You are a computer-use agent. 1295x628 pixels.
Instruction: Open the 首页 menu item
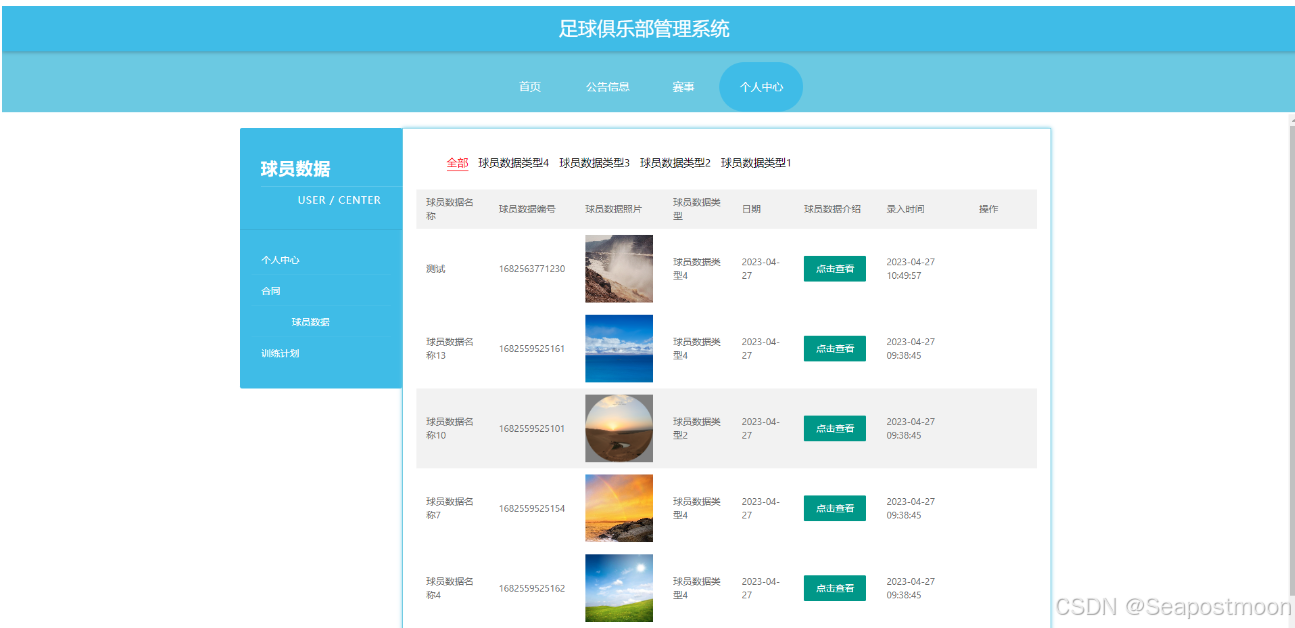pyautogui.click(x=529, y=87)
